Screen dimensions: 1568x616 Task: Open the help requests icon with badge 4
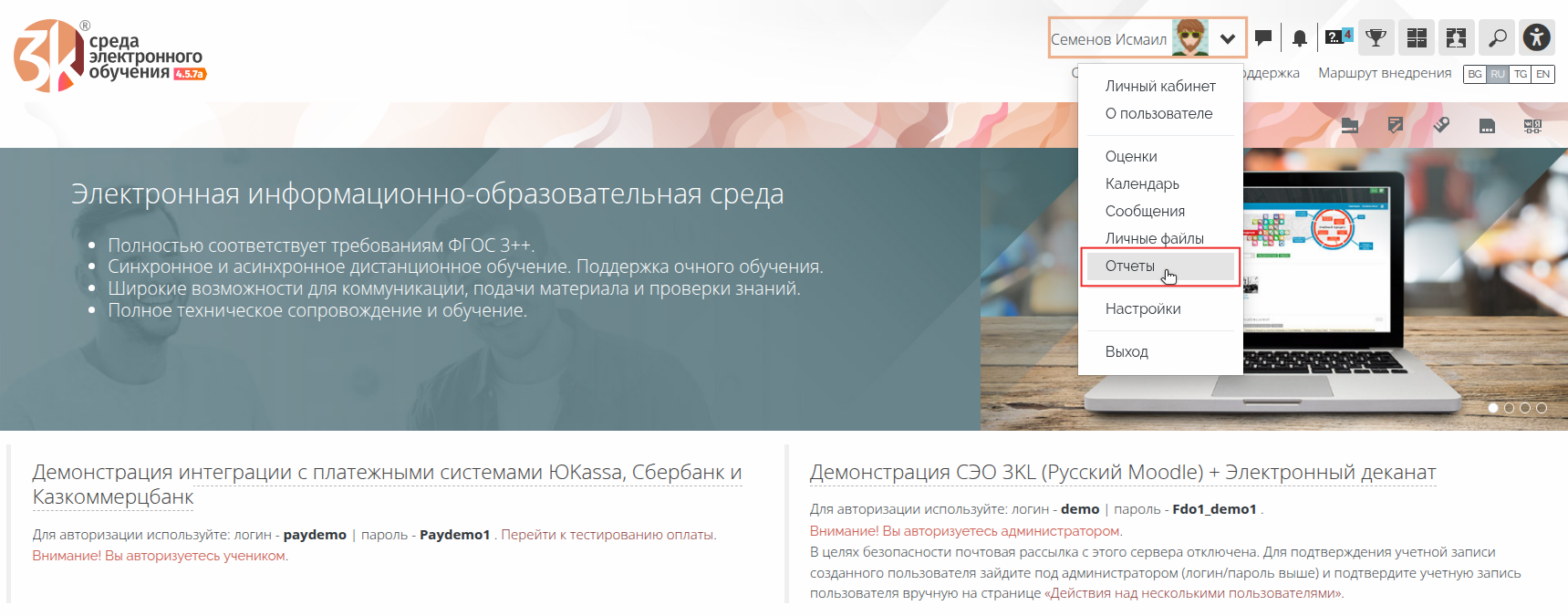coord(1338,38)
